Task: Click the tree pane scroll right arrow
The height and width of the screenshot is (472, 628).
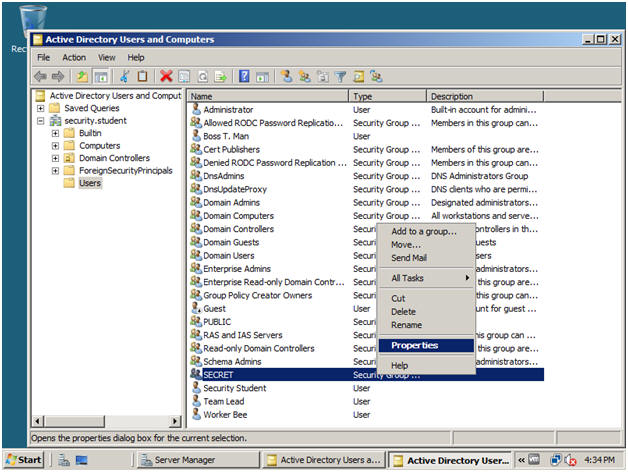Action: 175,421
